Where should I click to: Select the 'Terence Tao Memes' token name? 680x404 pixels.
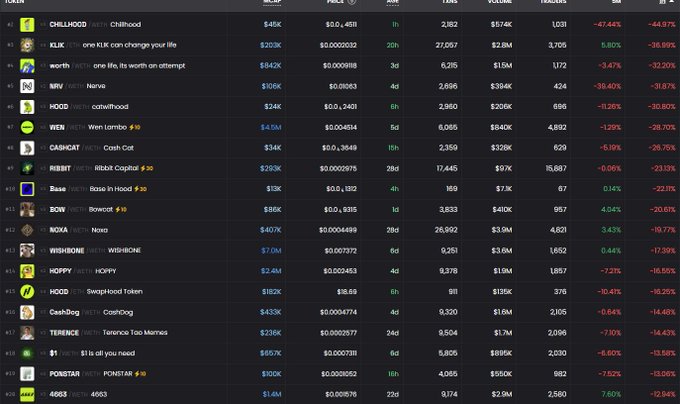coord(135,332)
